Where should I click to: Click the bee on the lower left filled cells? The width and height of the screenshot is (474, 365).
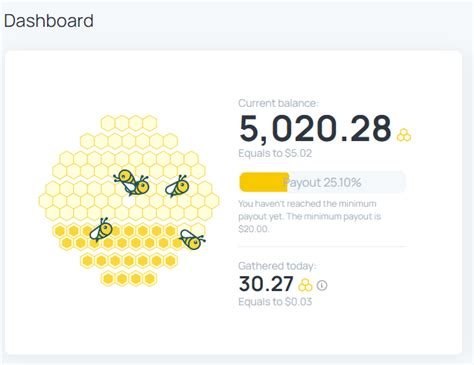[x=101, y=230]
